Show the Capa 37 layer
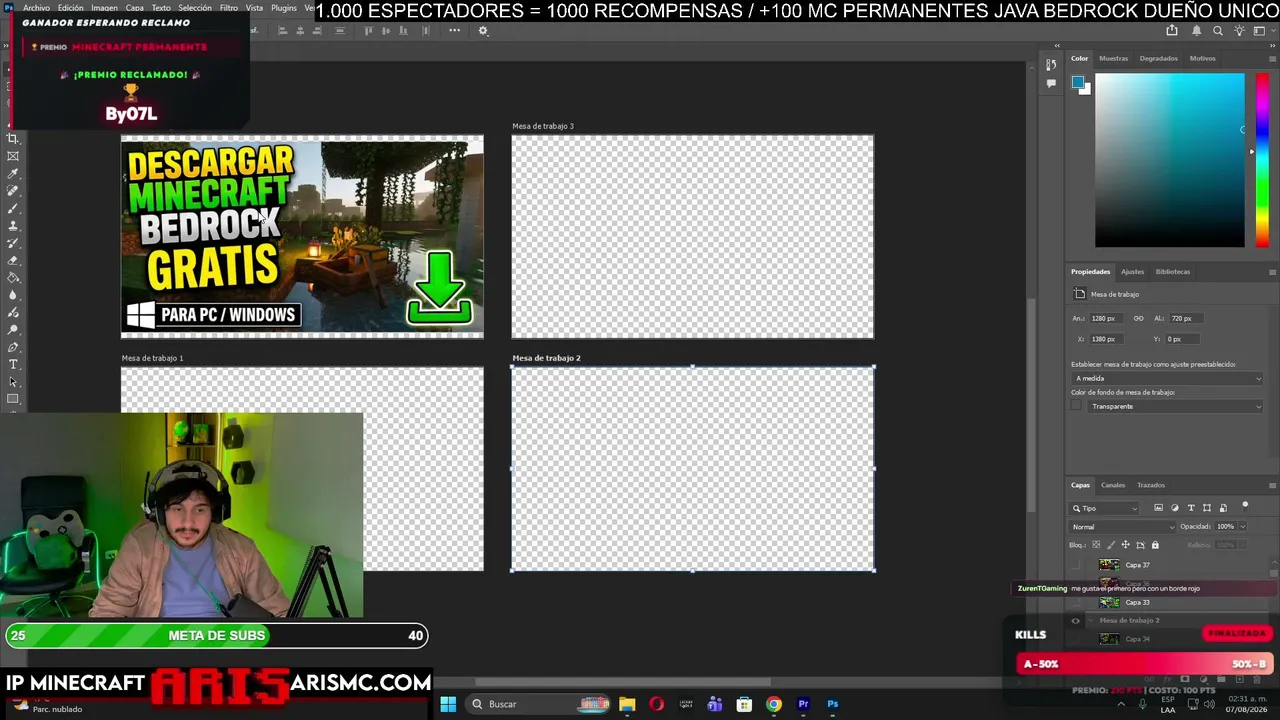 tap(1076, 565)
